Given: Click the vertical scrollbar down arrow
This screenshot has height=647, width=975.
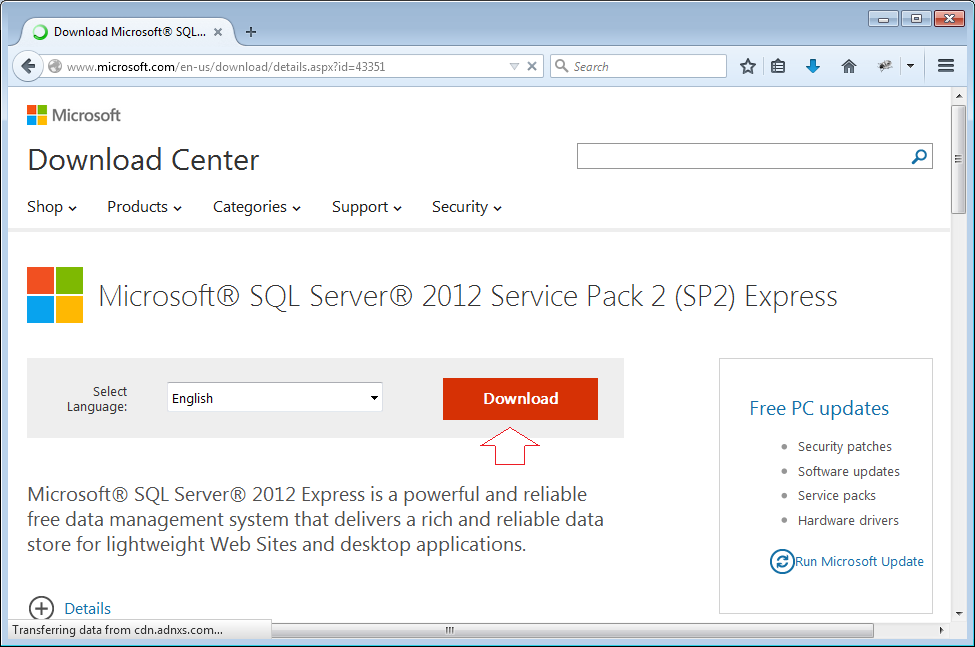Looking at the screenshot, I should coord(958,613).
